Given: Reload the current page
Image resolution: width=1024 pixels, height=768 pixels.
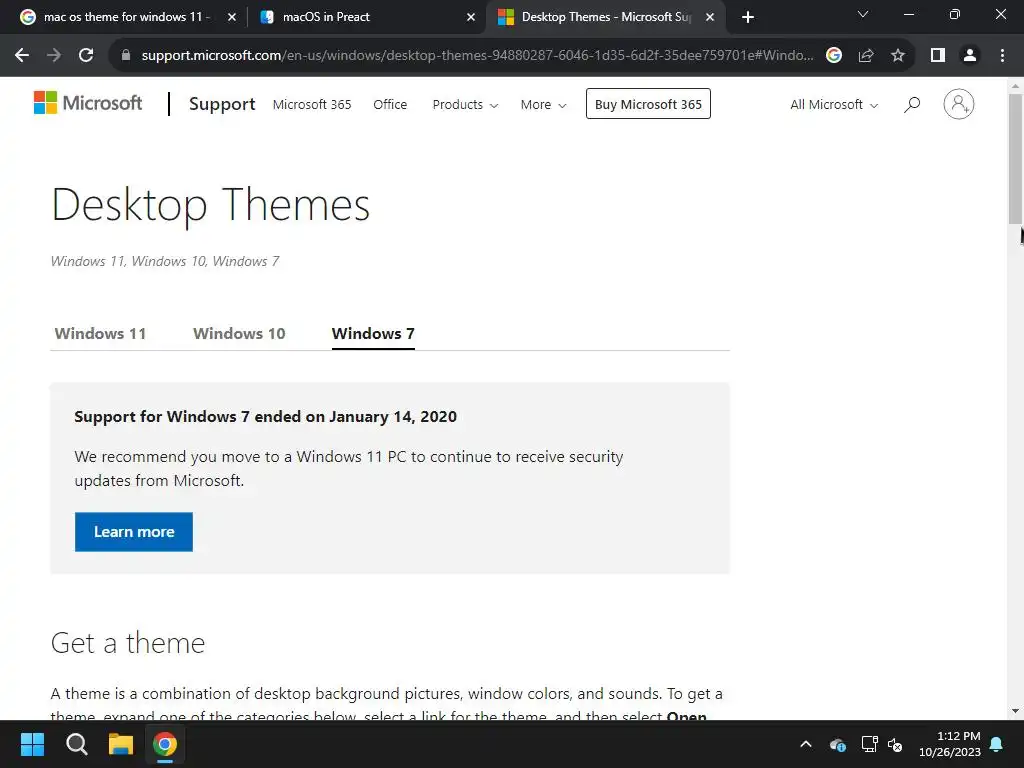Looking at the screenshot, I should coord(86,56).
